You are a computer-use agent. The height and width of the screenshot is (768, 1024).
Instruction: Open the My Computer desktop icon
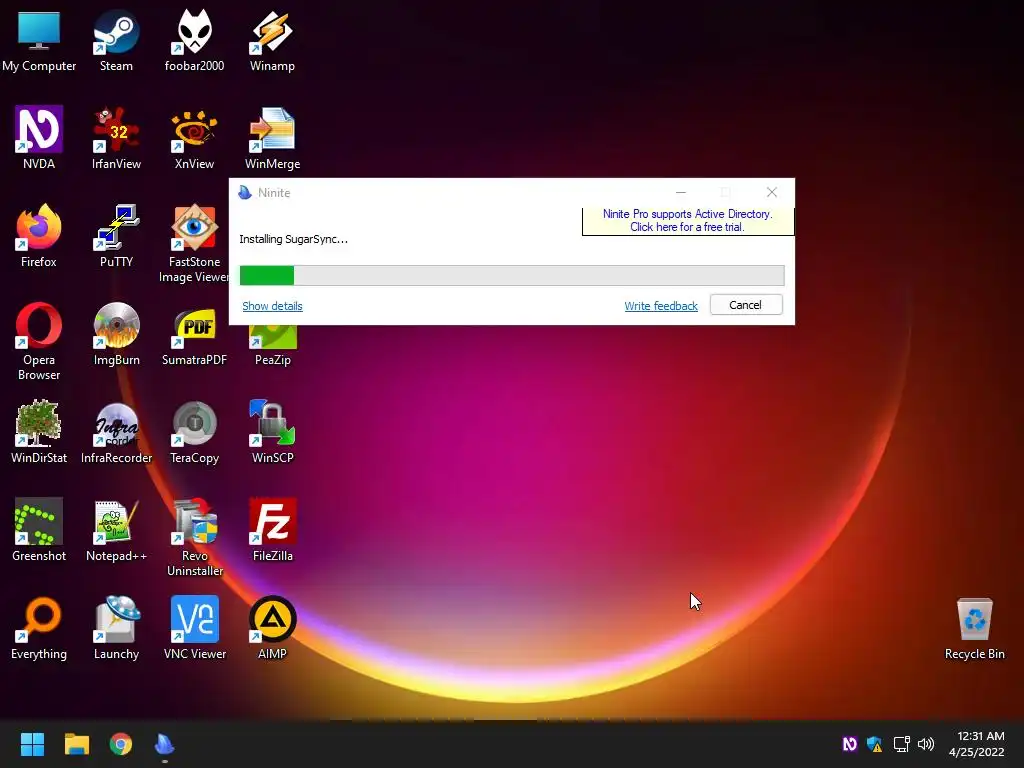point(39,40)
